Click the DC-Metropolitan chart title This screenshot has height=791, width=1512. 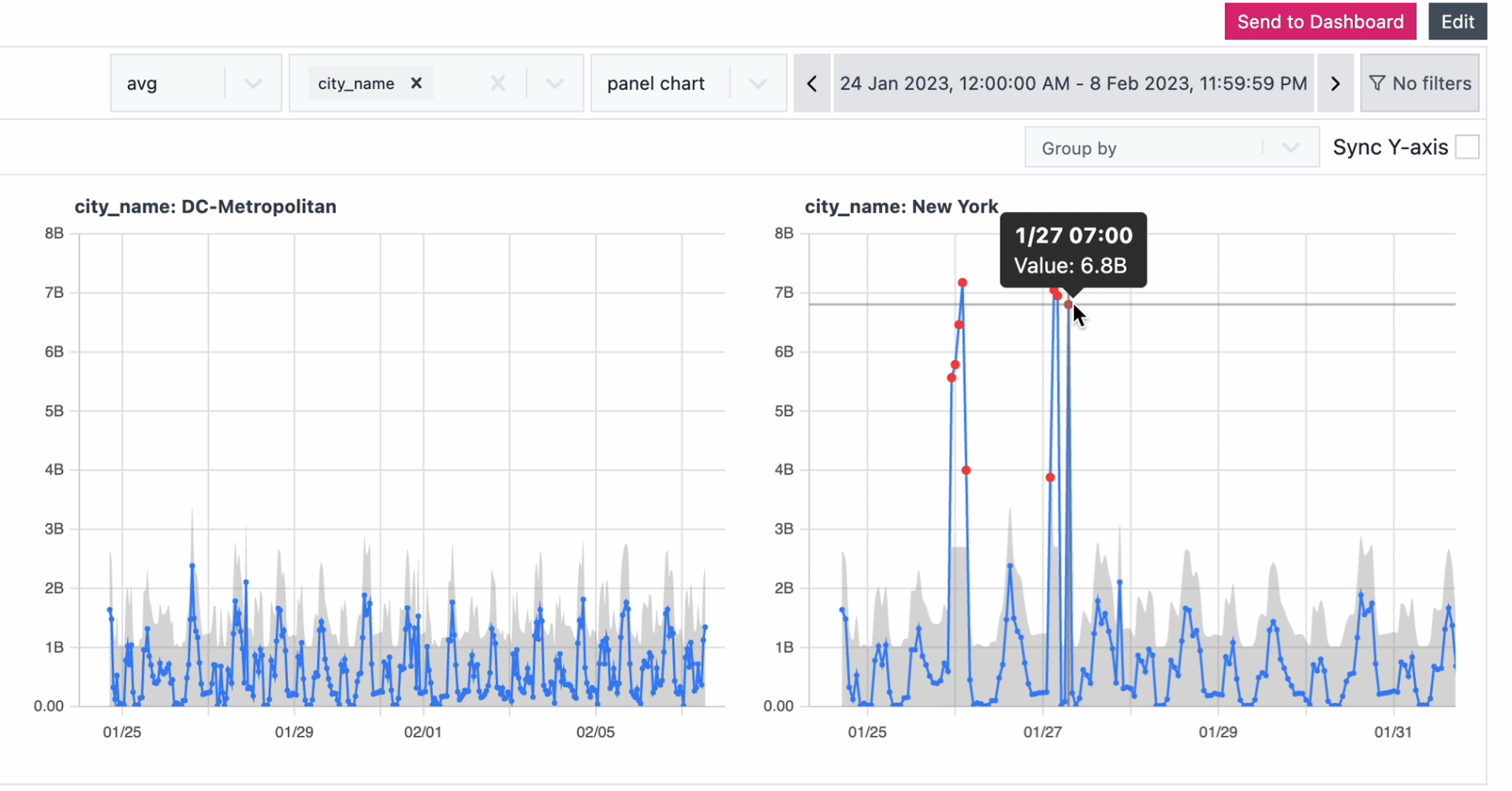[205, 206]
